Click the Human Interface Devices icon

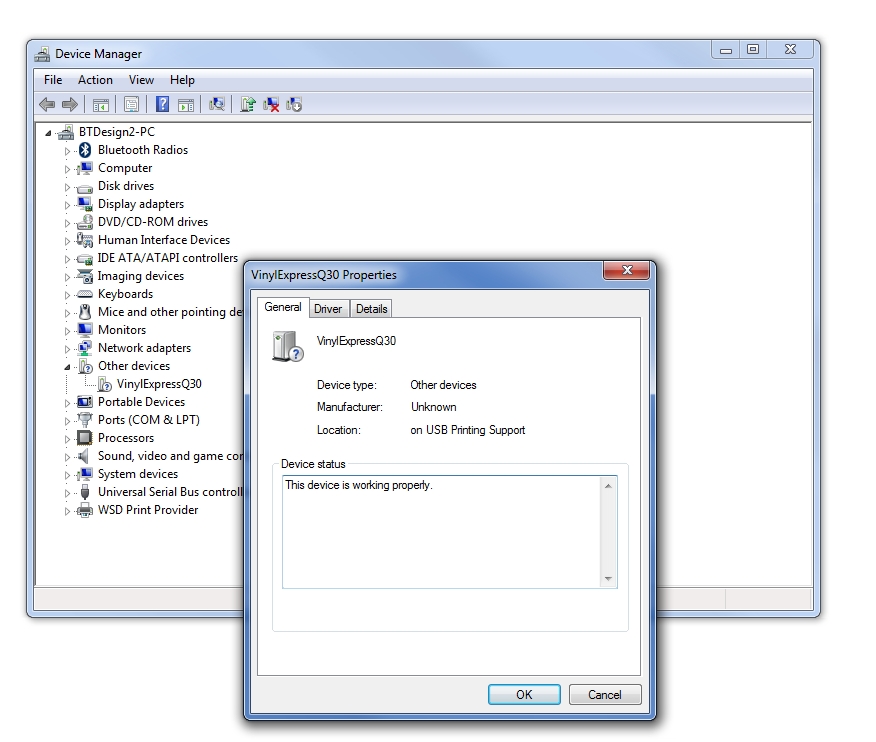coord(85,240)
